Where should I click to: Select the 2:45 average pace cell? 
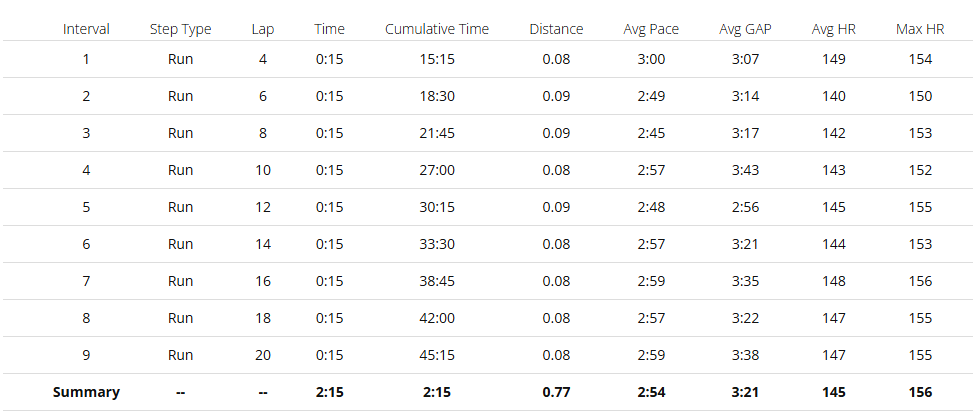coord(651,133)
